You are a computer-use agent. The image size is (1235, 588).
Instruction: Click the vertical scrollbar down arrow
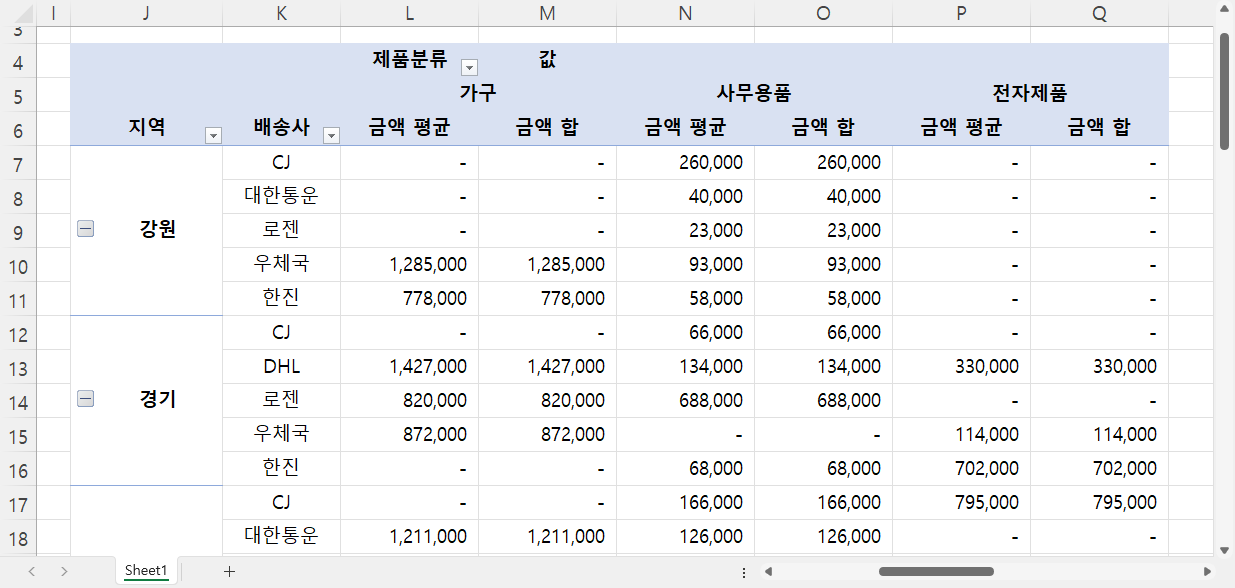(x=1224, y=547)
